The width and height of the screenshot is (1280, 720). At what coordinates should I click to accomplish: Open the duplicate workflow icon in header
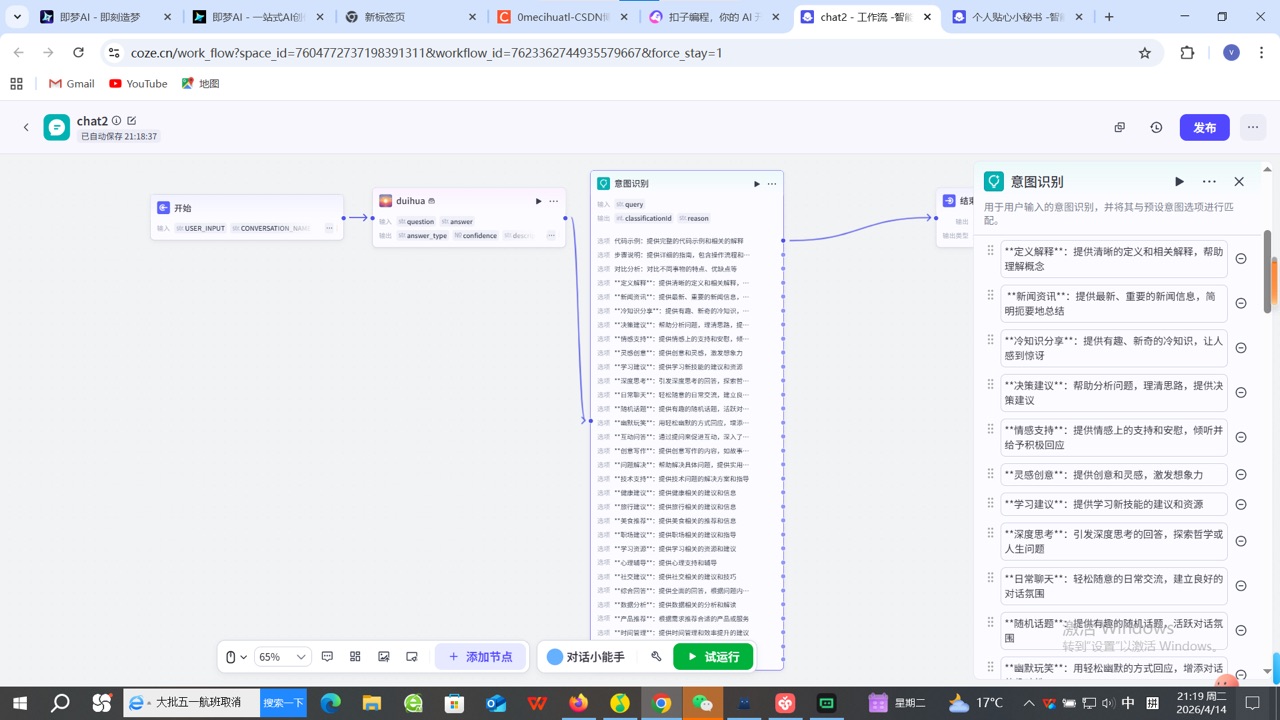click(x=1120, y=127)
